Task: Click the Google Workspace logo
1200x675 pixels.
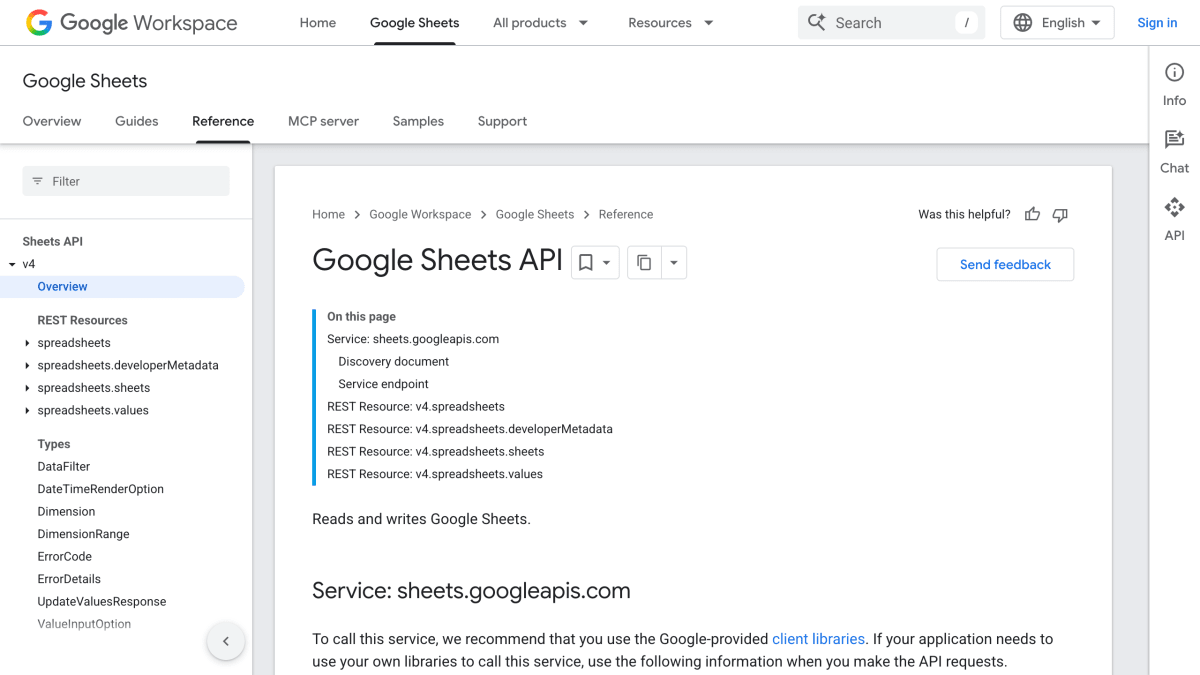Action: point(131,22)
